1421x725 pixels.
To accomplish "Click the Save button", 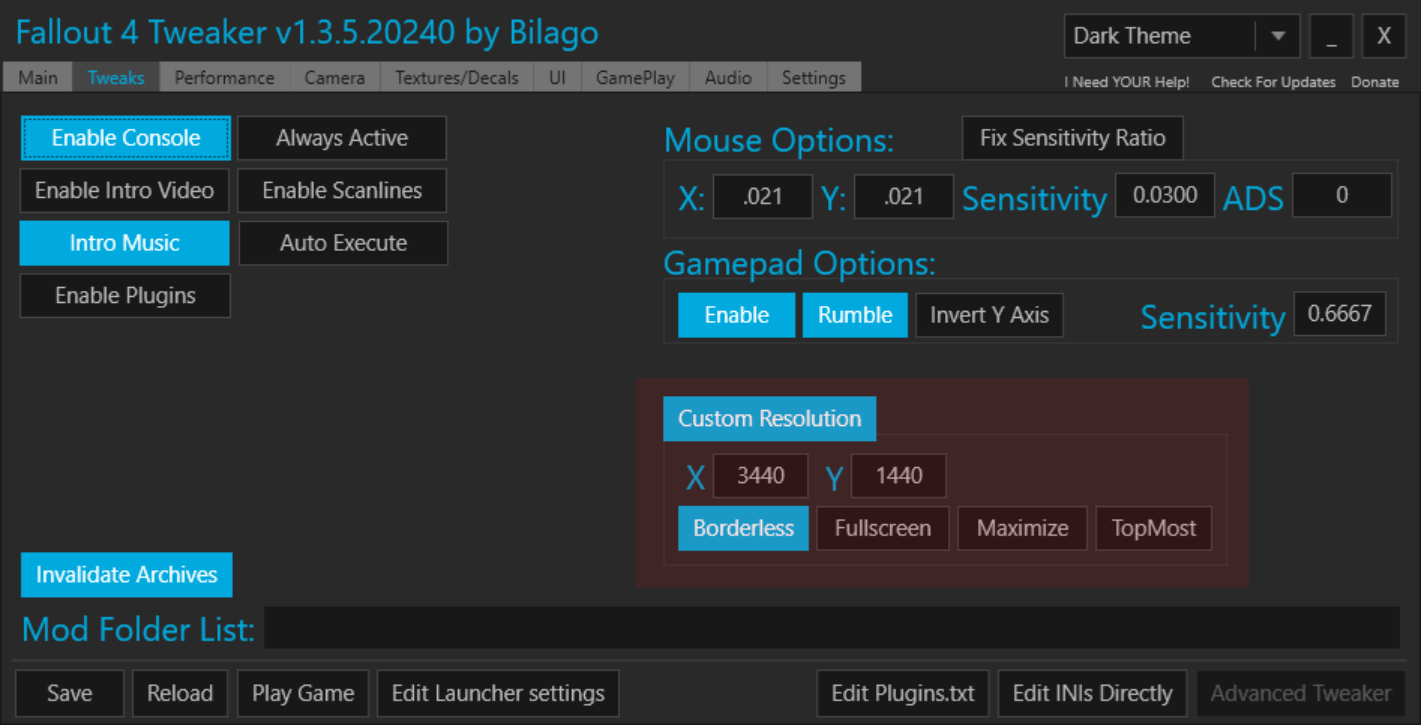I will (x=70, y=693).
